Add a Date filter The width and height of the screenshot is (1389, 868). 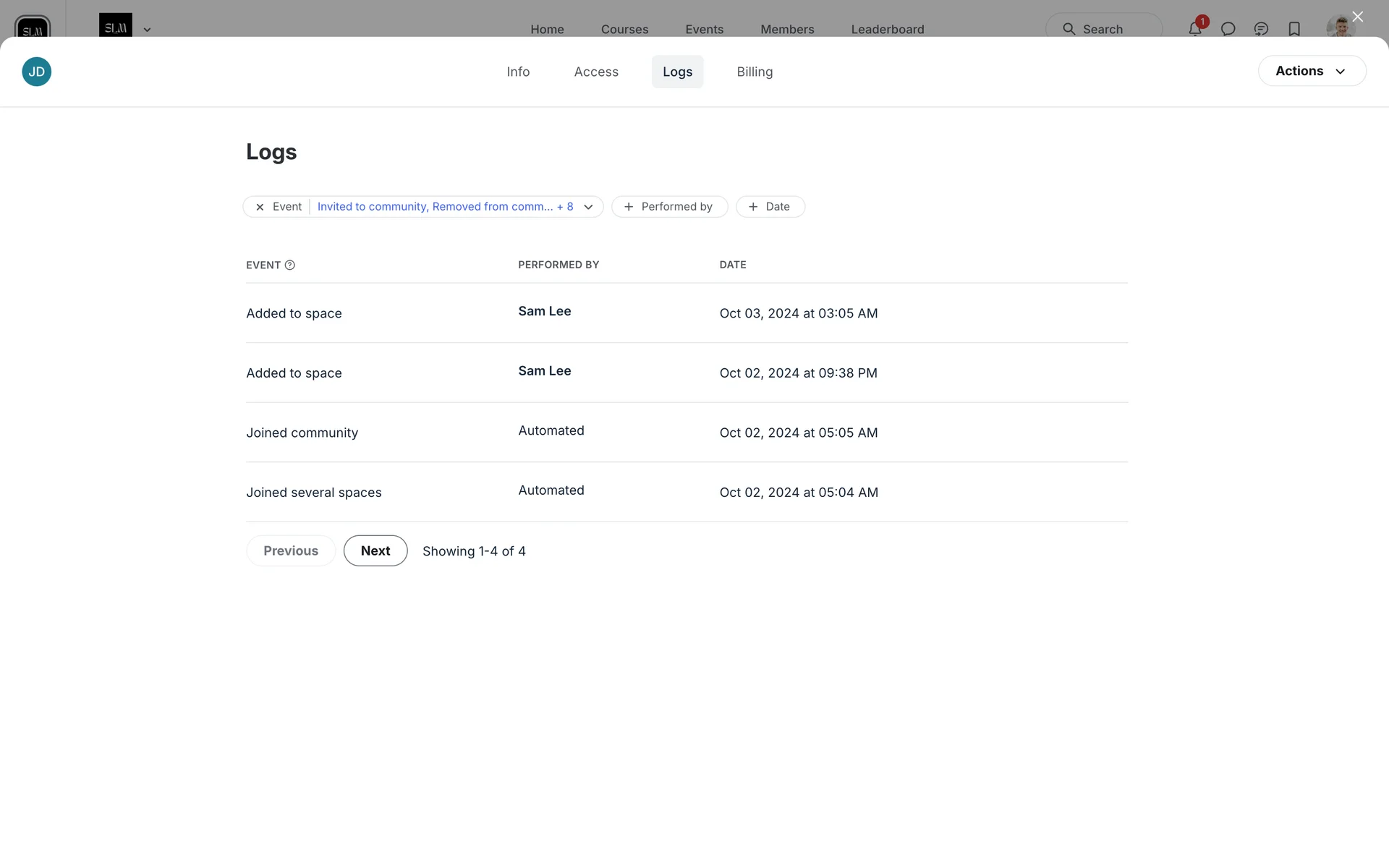pyautogui.click(x=770, y=207)
